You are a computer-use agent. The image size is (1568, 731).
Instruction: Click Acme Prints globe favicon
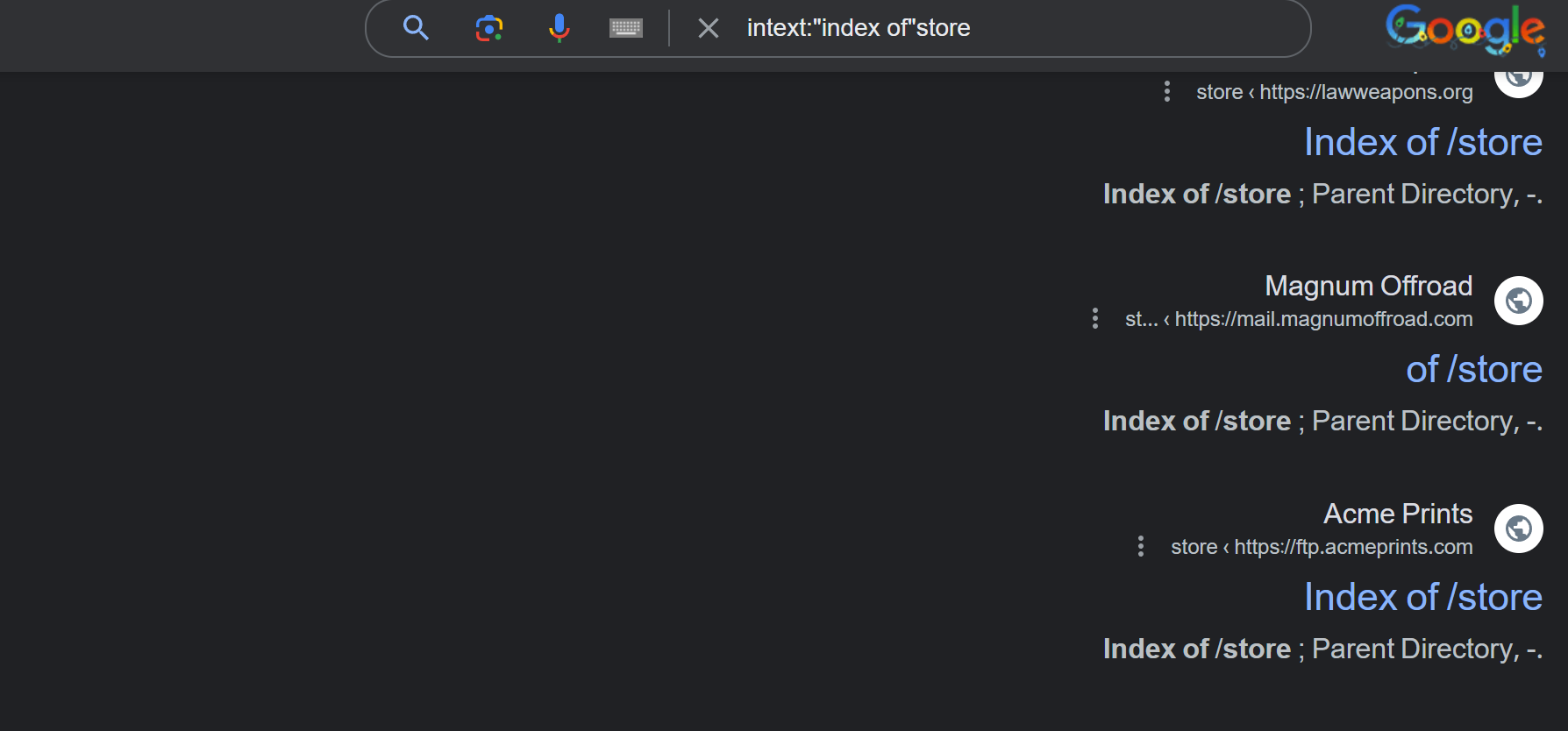(x=1519, y=529)
